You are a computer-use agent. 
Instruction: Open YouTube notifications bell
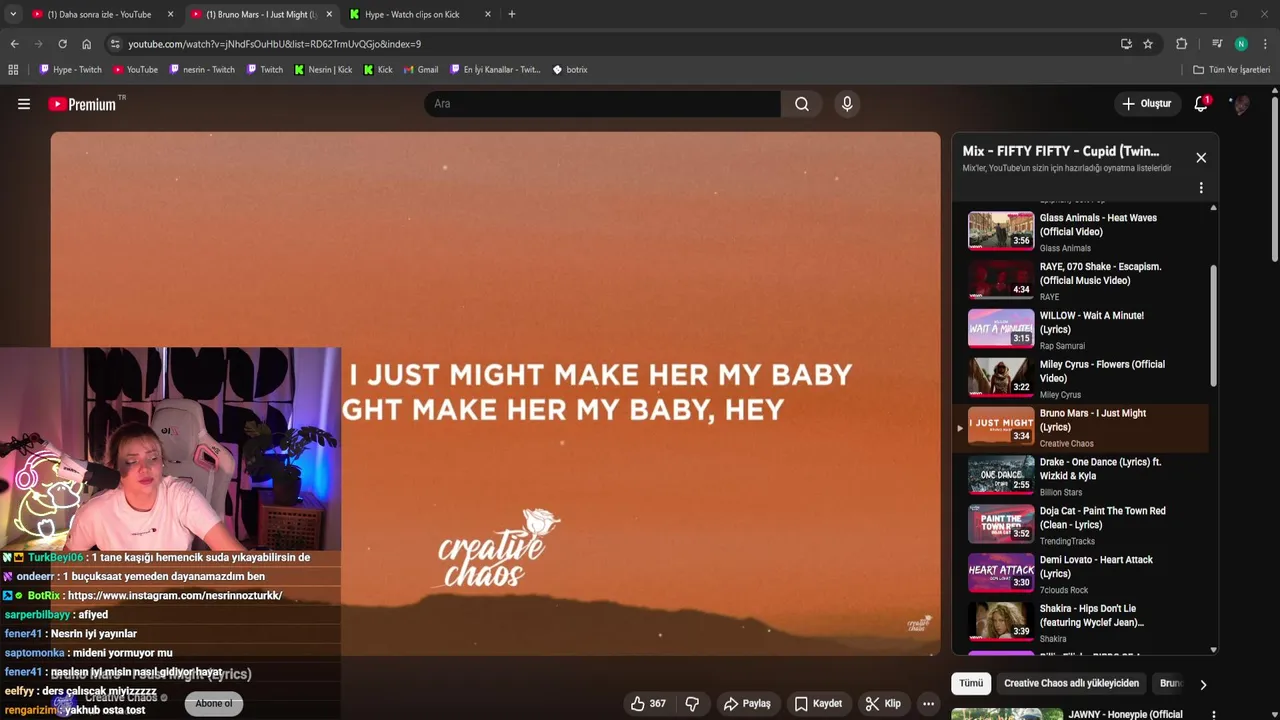tap(1201, 104)
